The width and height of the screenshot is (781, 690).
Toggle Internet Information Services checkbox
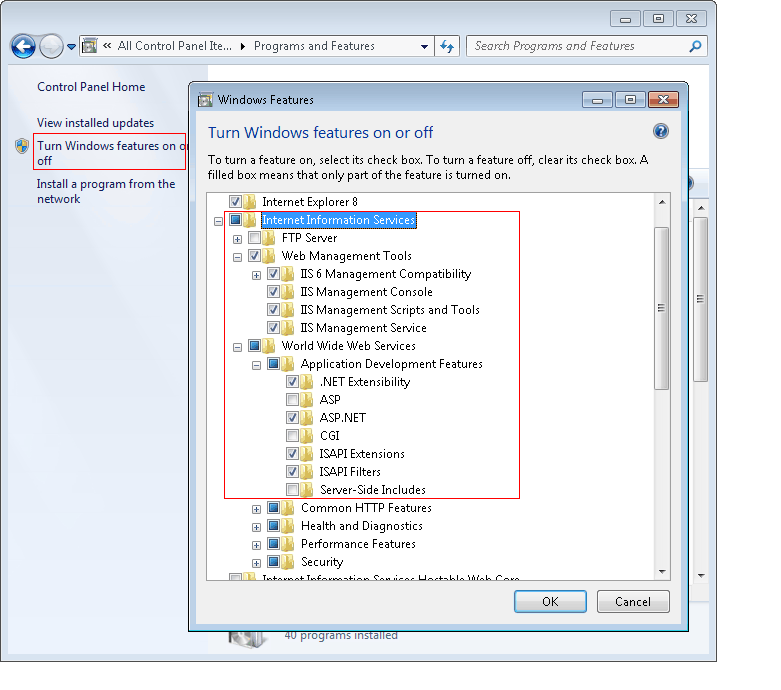(235, 220)
